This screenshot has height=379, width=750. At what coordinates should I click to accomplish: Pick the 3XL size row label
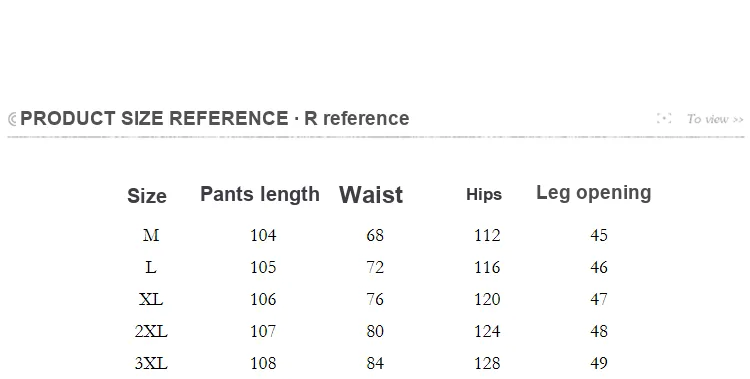[x=151, y=363]
